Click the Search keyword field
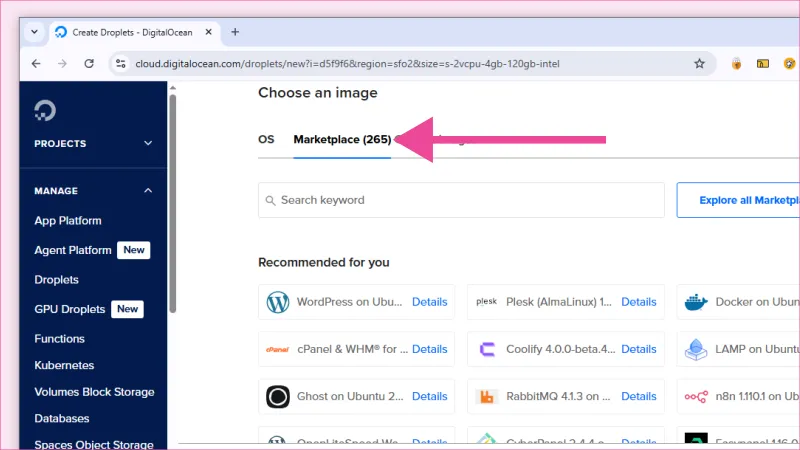 (461, 200)
